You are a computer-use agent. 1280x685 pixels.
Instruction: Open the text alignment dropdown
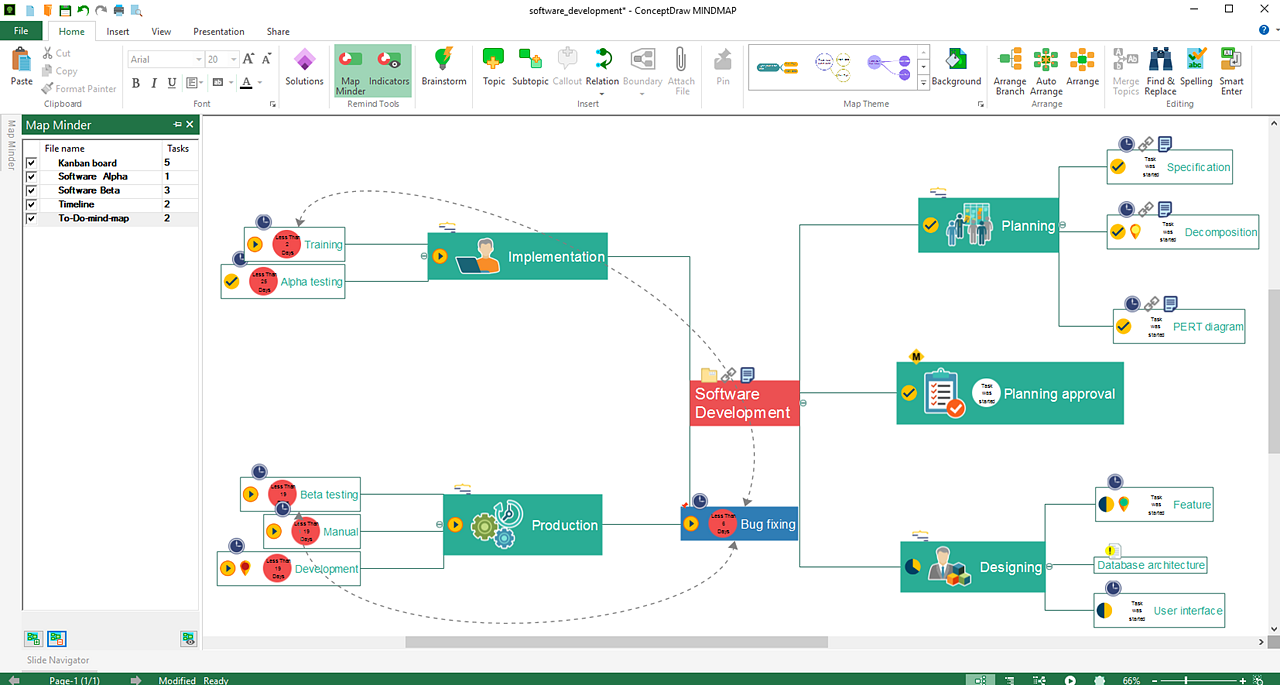click(x=194, y=83)
